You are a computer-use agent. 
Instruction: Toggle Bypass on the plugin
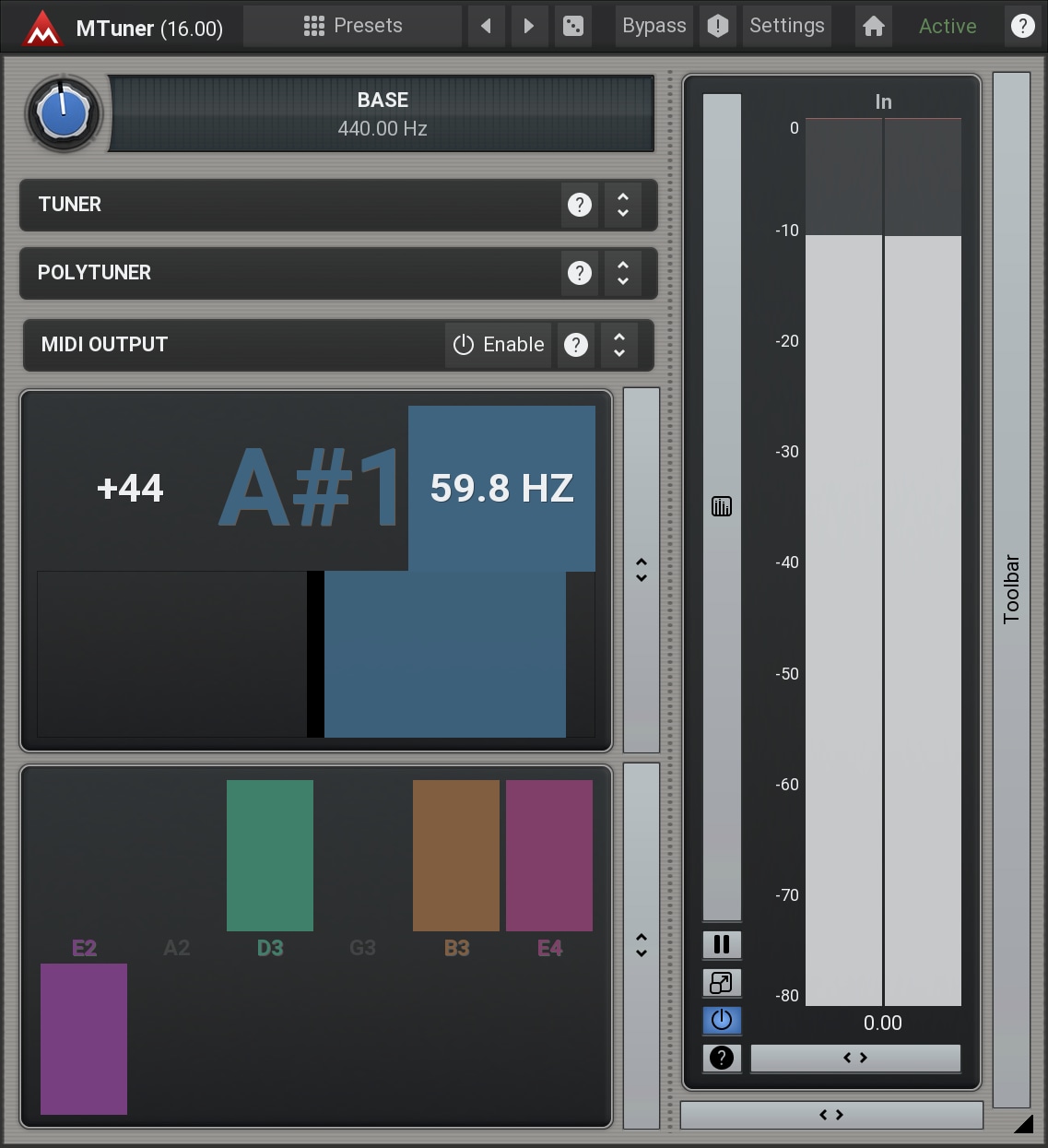pos(654,26)
